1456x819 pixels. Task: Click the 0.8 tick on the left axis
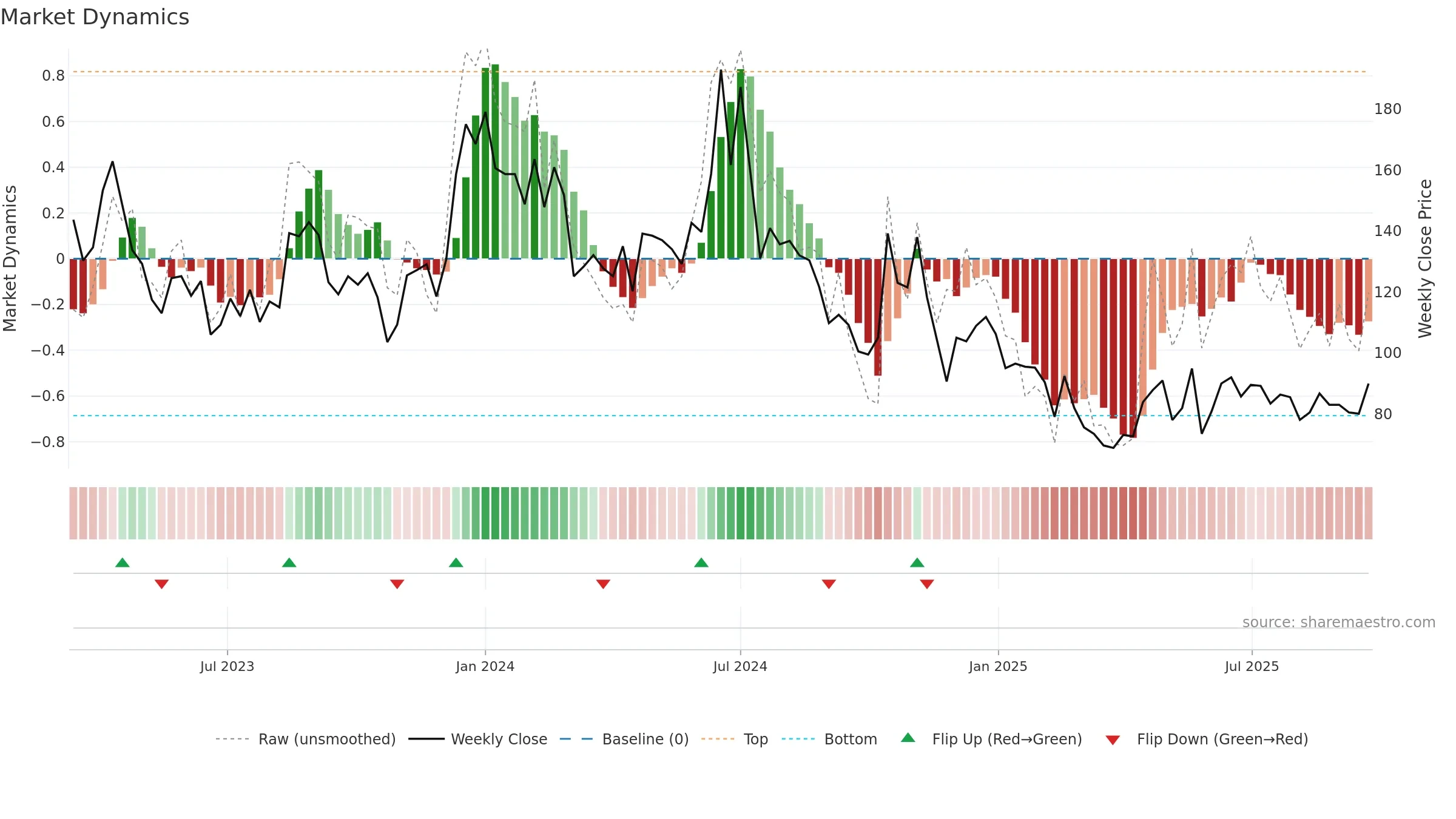coord(53,76)
